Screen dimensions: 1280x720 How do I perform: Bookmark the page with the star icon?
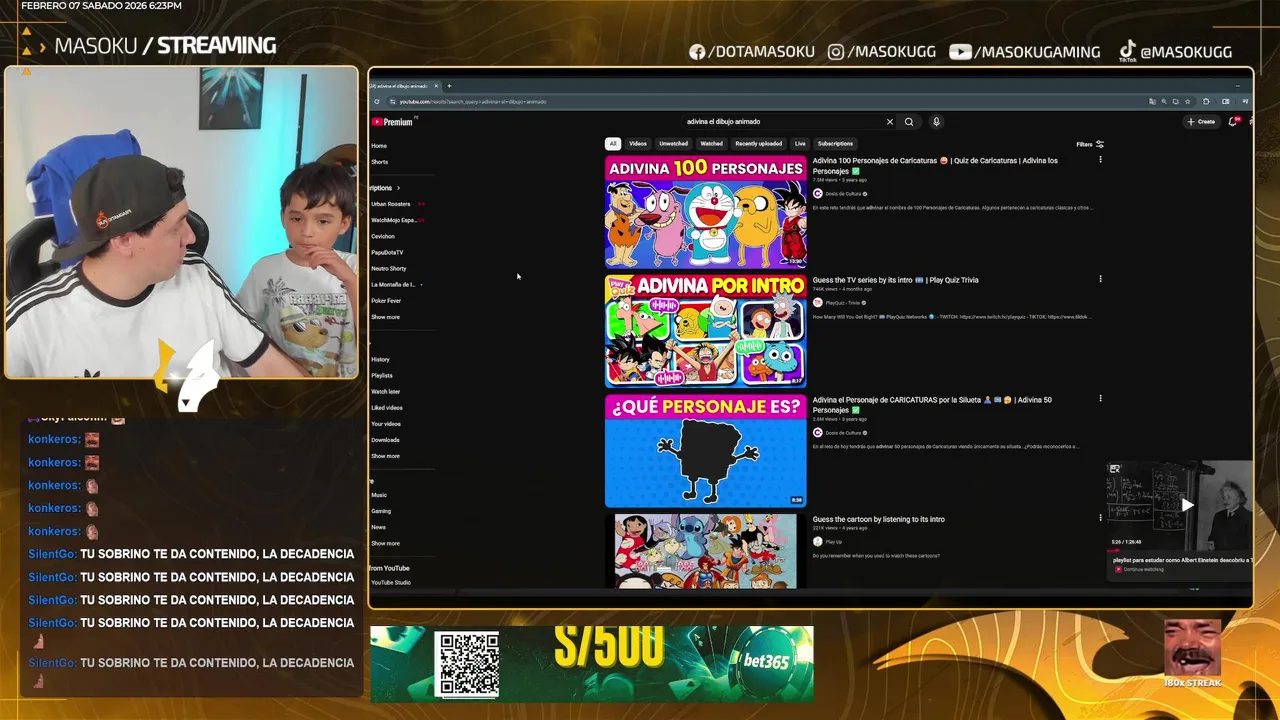(x=1187, y=101)
